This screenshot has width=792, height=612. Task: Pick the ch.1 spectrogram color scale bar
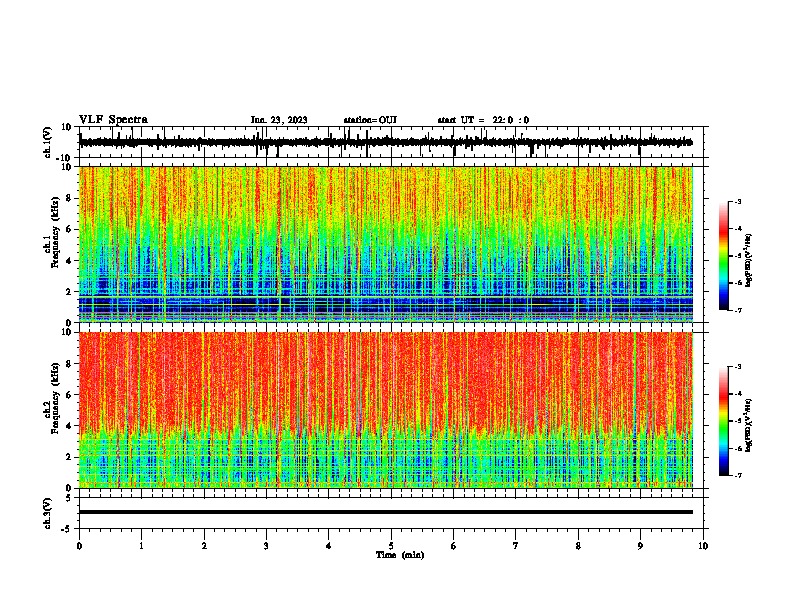click(x=724, y=256)
